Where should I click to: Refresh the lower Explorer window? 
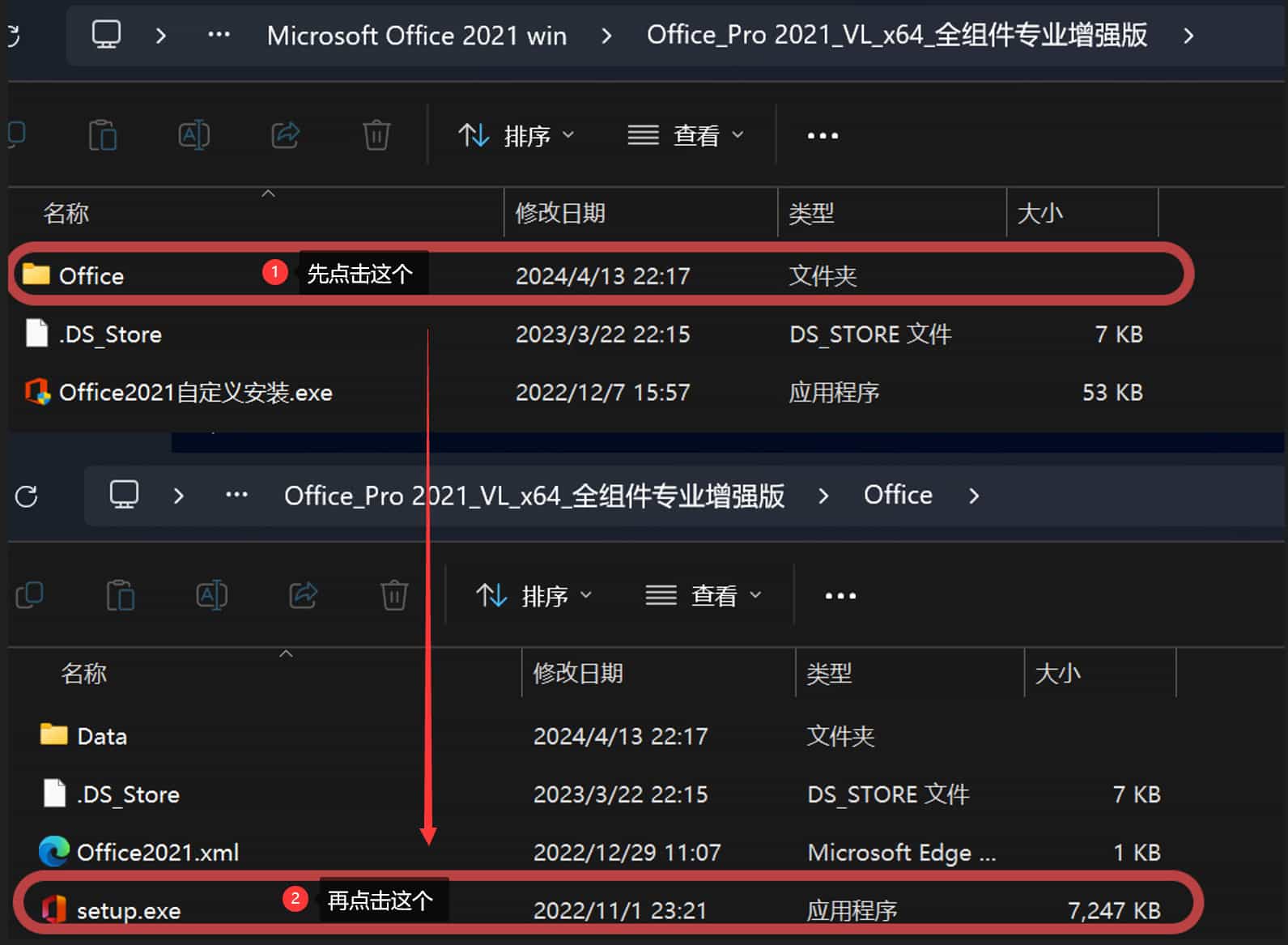[27, 496]
